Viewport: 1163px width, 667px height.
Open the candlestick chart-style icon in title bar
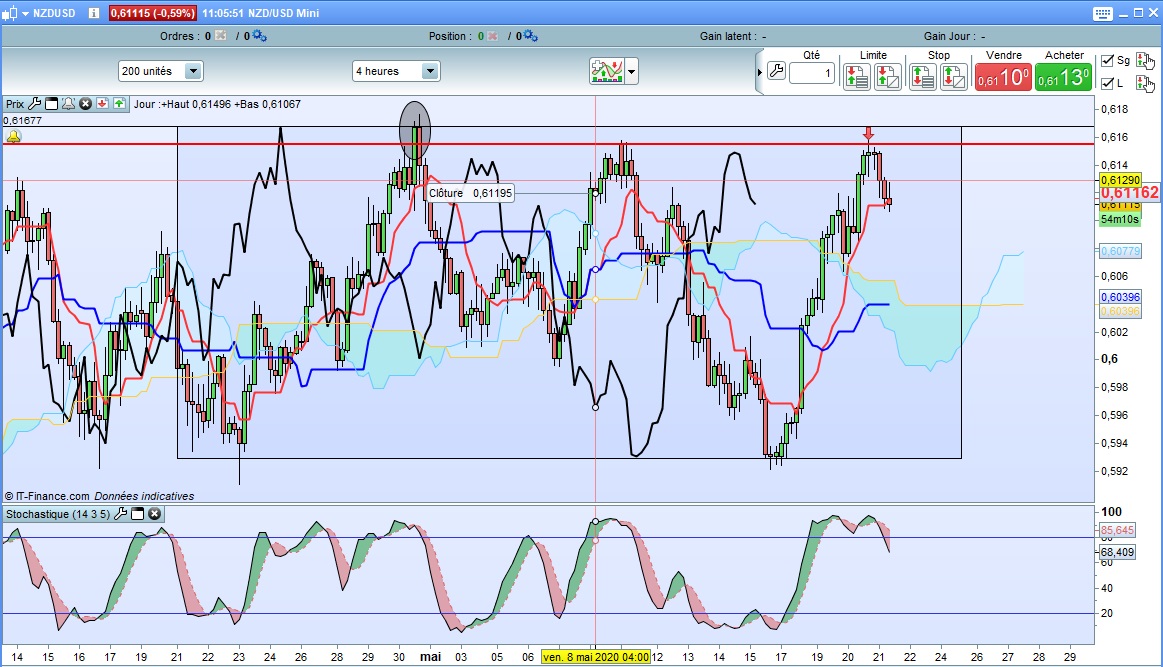pos(10,13)
